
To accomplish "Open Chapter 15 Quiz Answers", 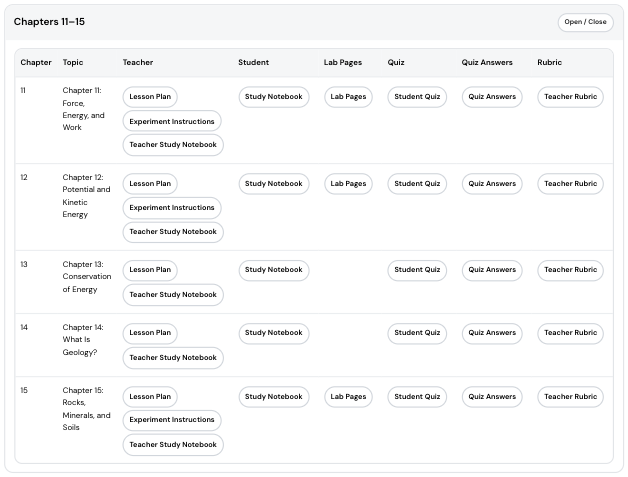I will (x=492, y=396).
